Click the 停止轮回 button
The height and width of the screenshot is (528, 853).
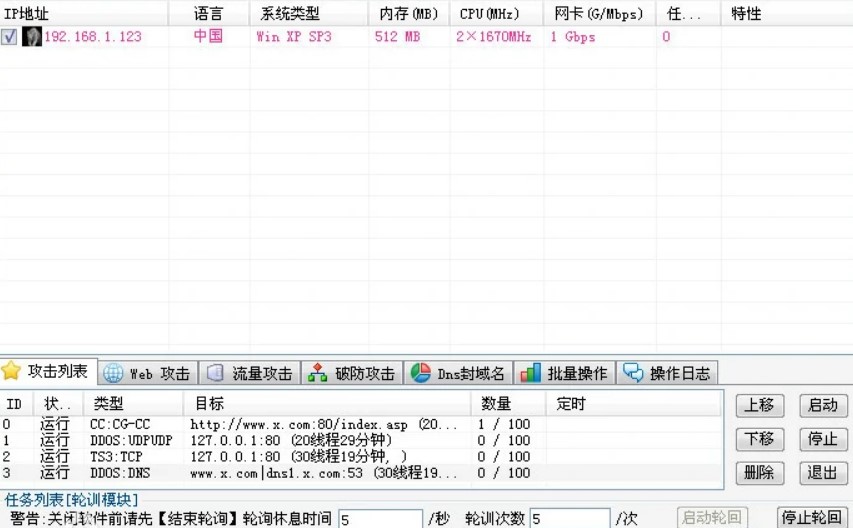pos(812,517)
